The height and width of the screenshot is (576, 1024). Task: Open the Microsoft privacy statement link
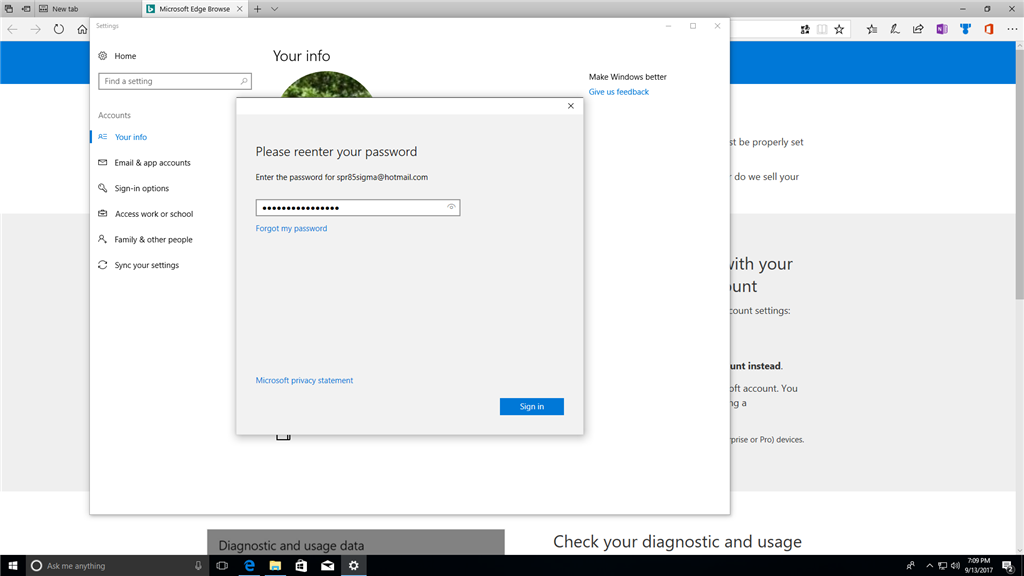click(x=304, y=380)
